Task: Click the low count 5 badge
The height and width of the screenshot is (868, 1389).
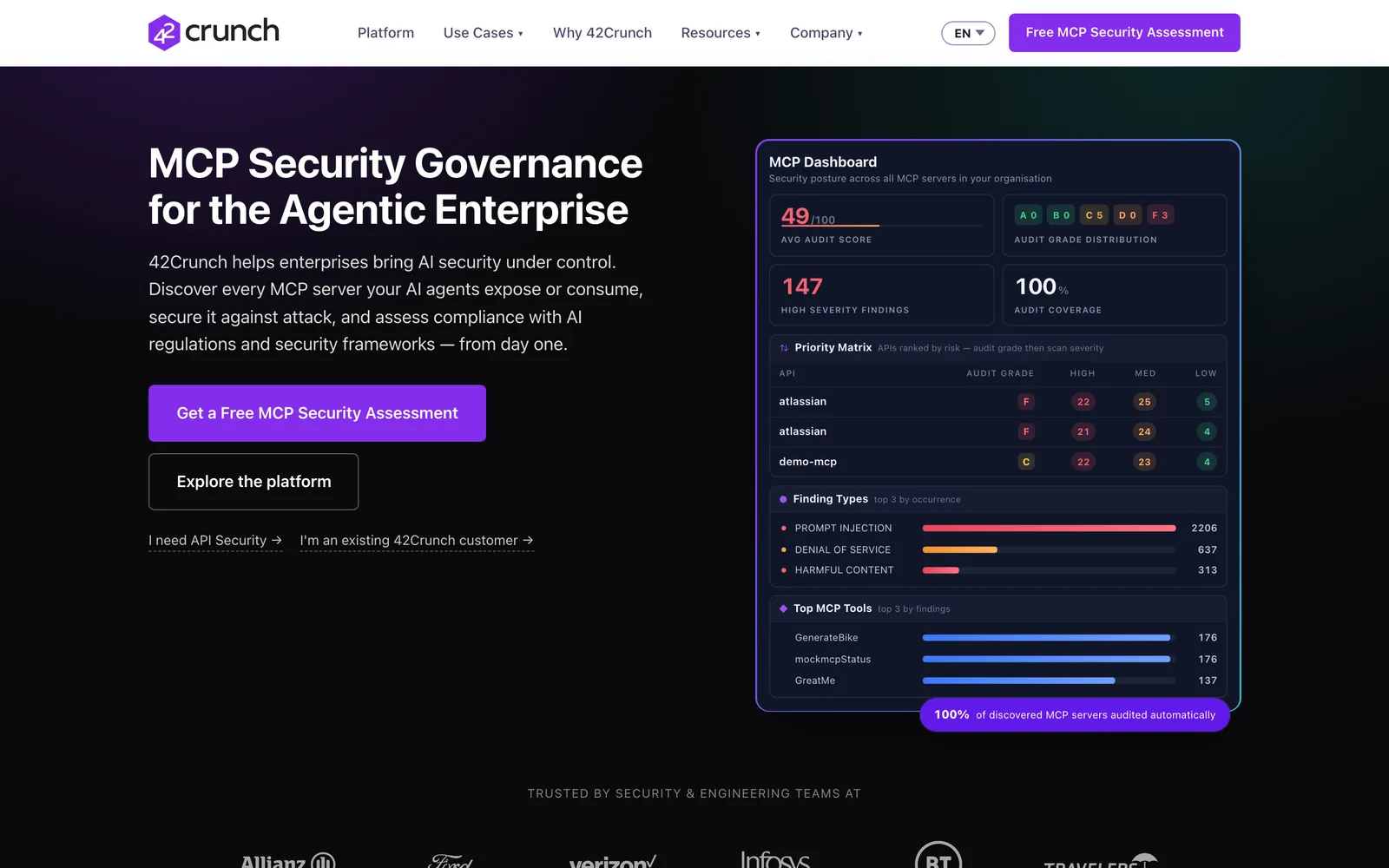Action: (x=1207, y=402)
